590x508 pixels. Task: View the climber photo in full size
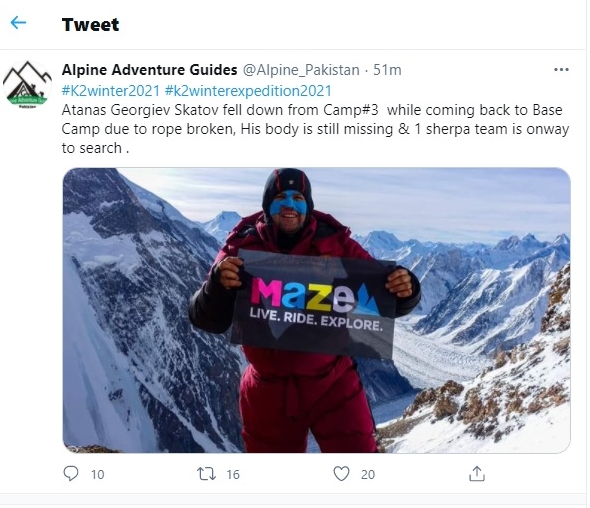[316, 310]
